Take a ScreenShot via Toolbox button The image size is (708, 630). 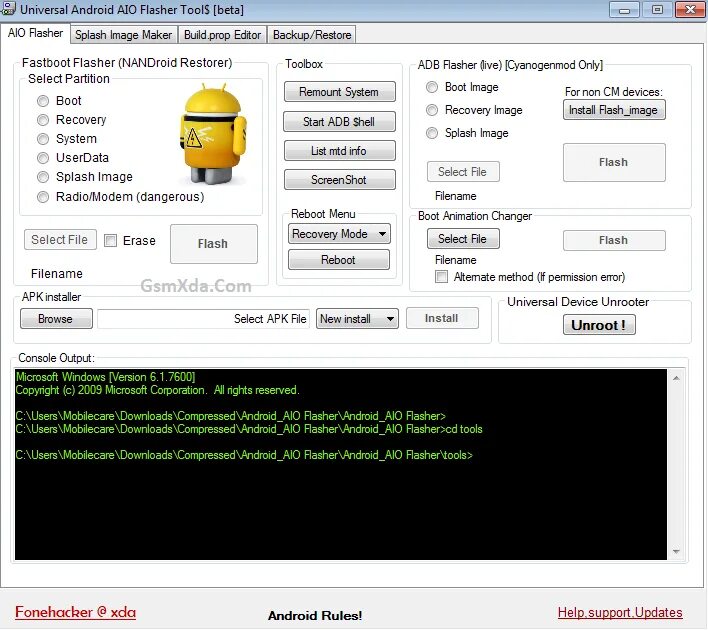tap(340, 180)
